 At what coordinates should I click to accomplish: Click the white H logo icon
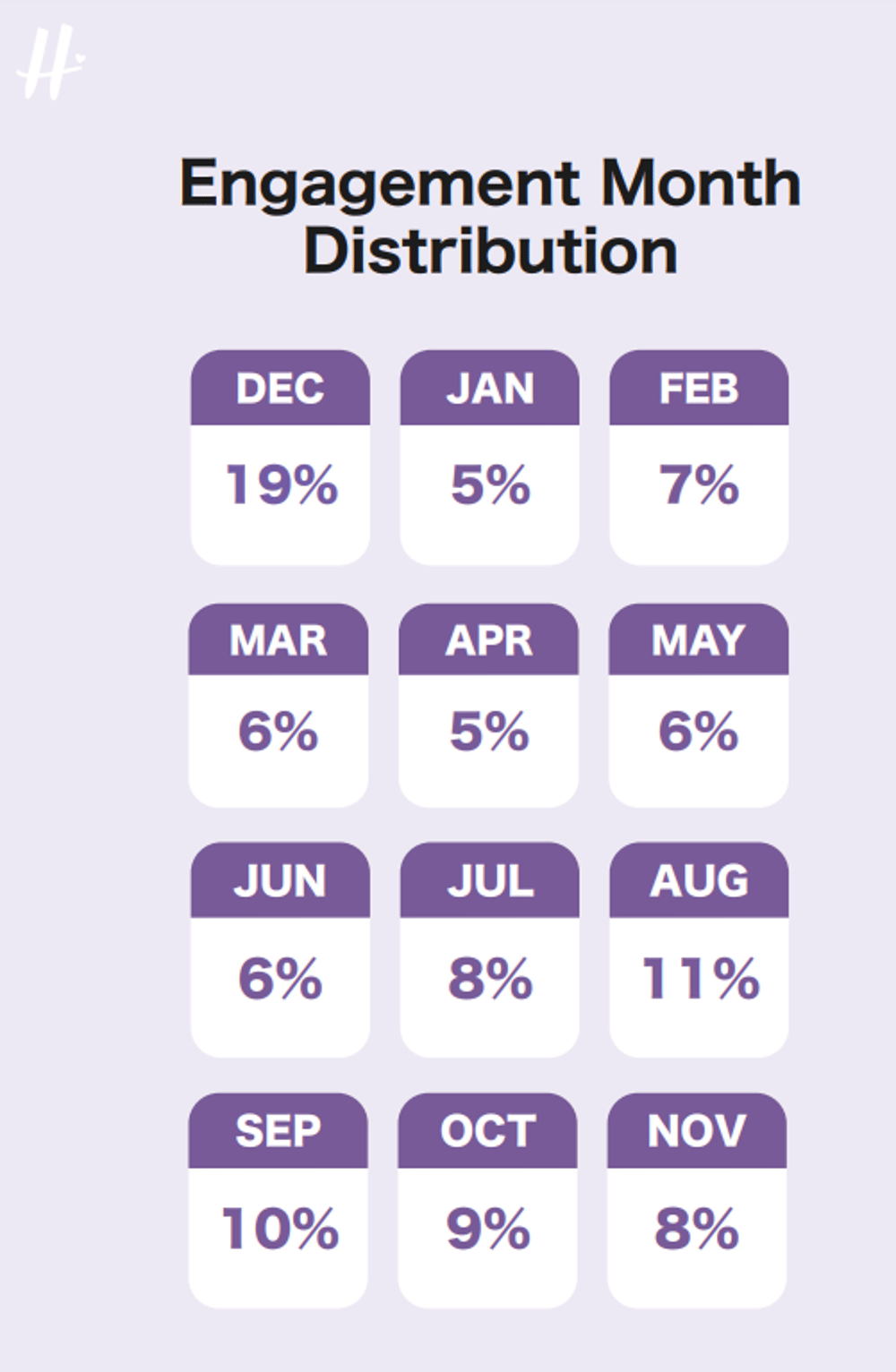tap(50, 62)
